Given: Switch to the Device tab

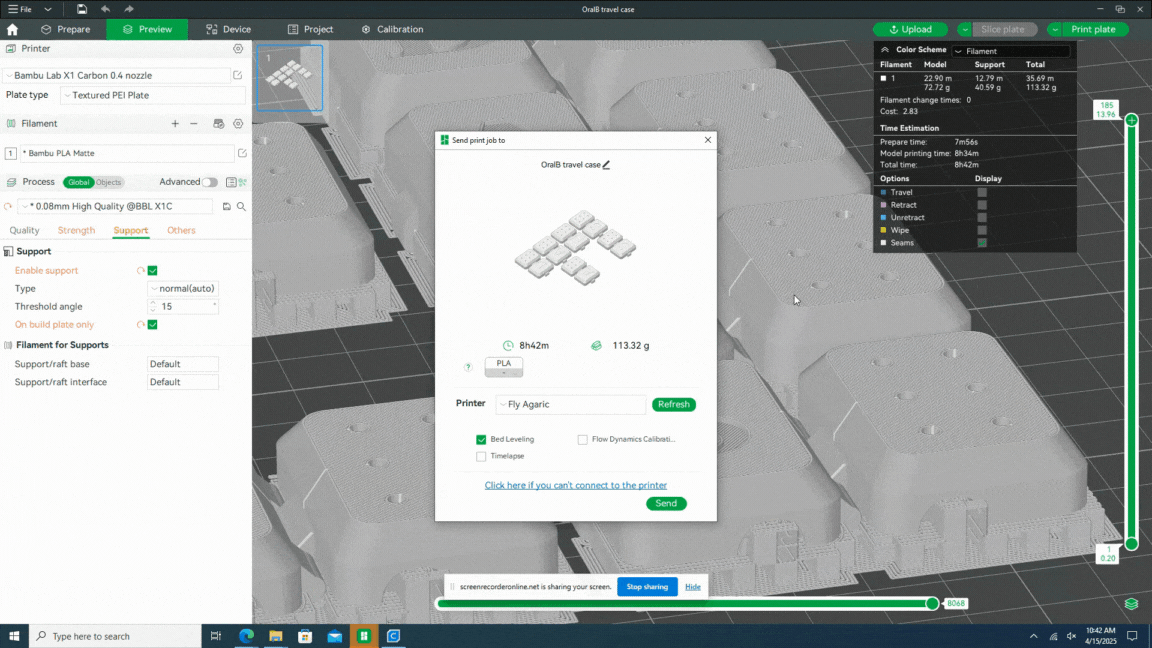Looking at the screenshot, I should (x=228, y=29).
